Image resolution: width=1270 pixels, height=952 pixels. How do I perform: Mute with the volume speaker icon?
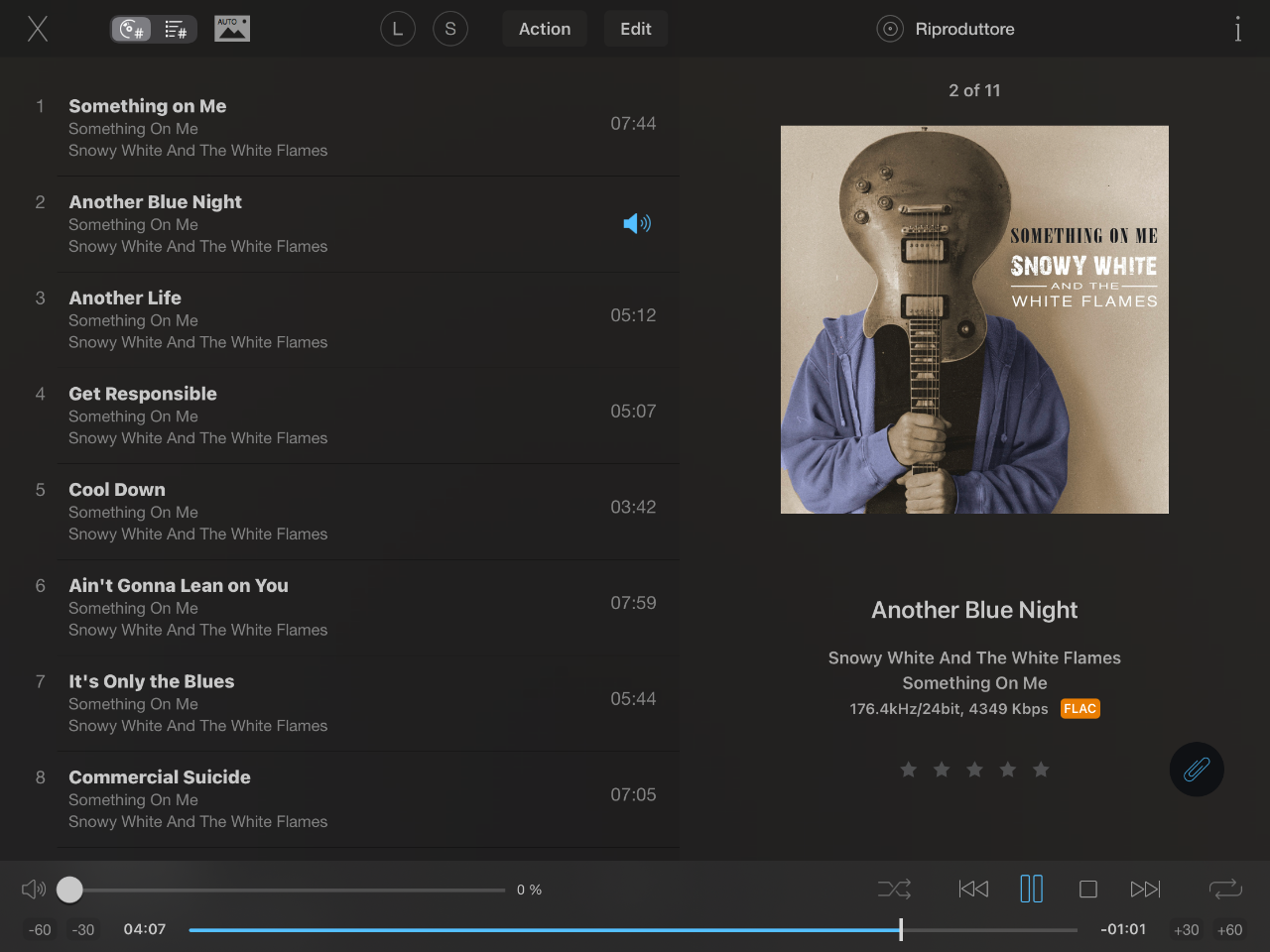34,890
